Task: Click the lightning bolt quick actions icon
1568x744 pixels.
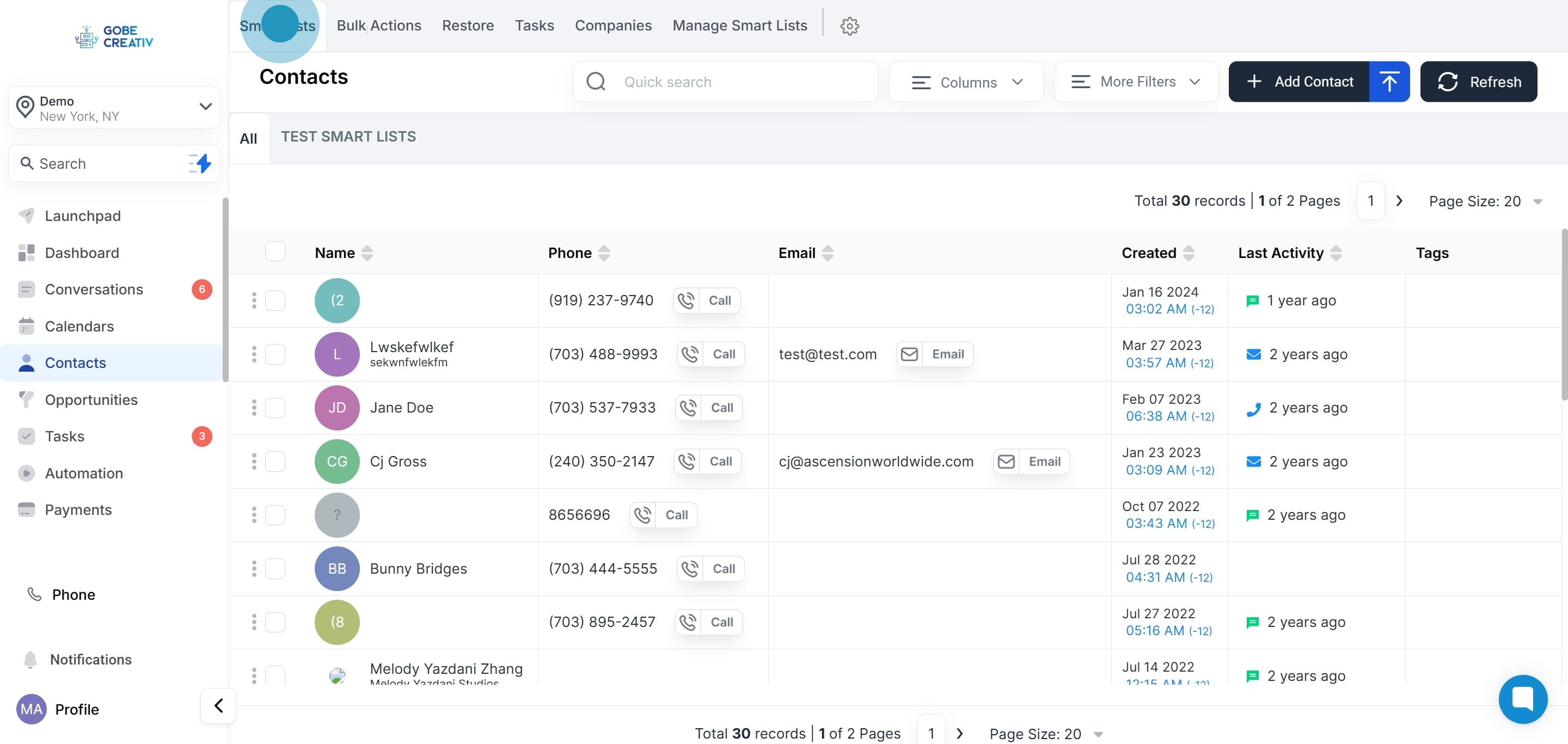Action: click(200, 163)
